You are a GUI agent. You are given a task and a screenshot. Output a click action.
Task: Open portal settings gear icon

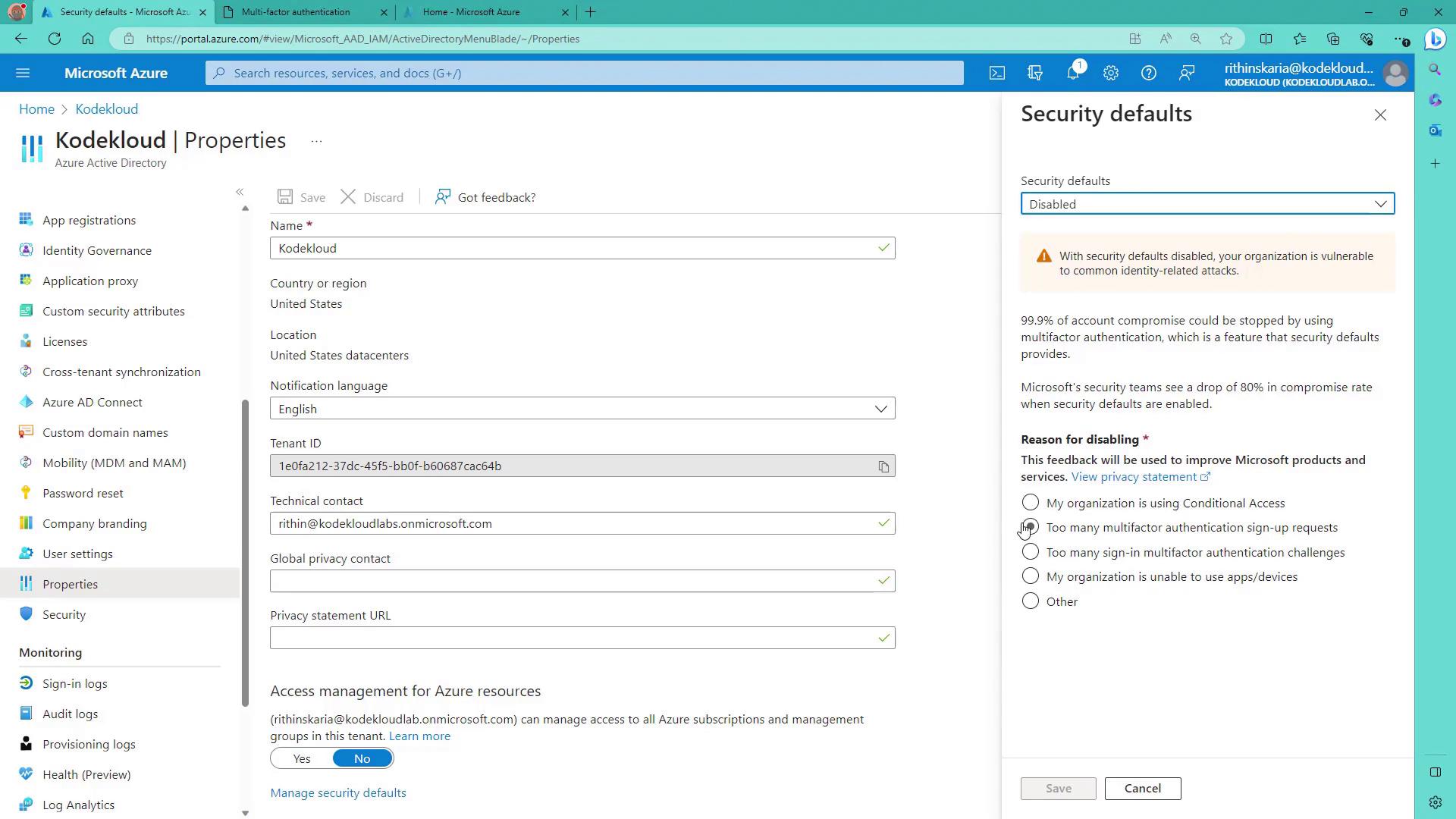(x=1111, y=73)
